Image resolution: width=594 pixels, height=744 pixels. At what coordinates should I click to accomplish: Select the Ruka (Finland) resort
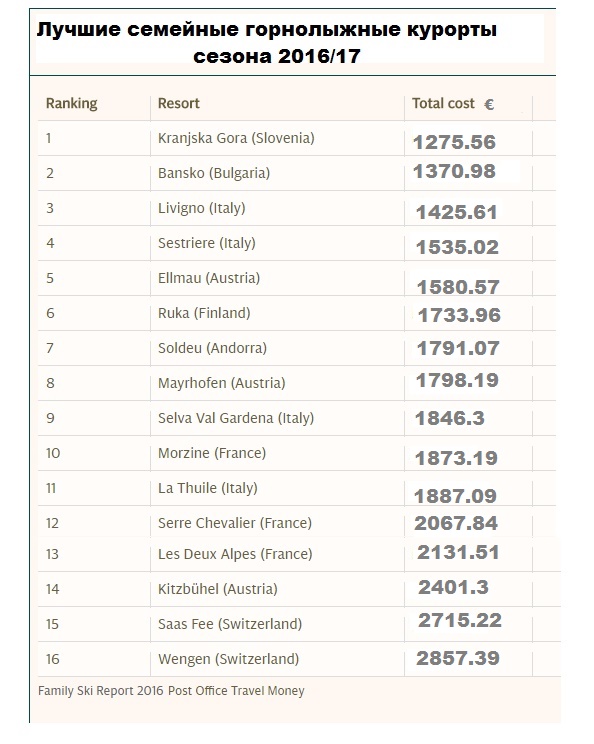pyautogui.click(x=204, y=313)
